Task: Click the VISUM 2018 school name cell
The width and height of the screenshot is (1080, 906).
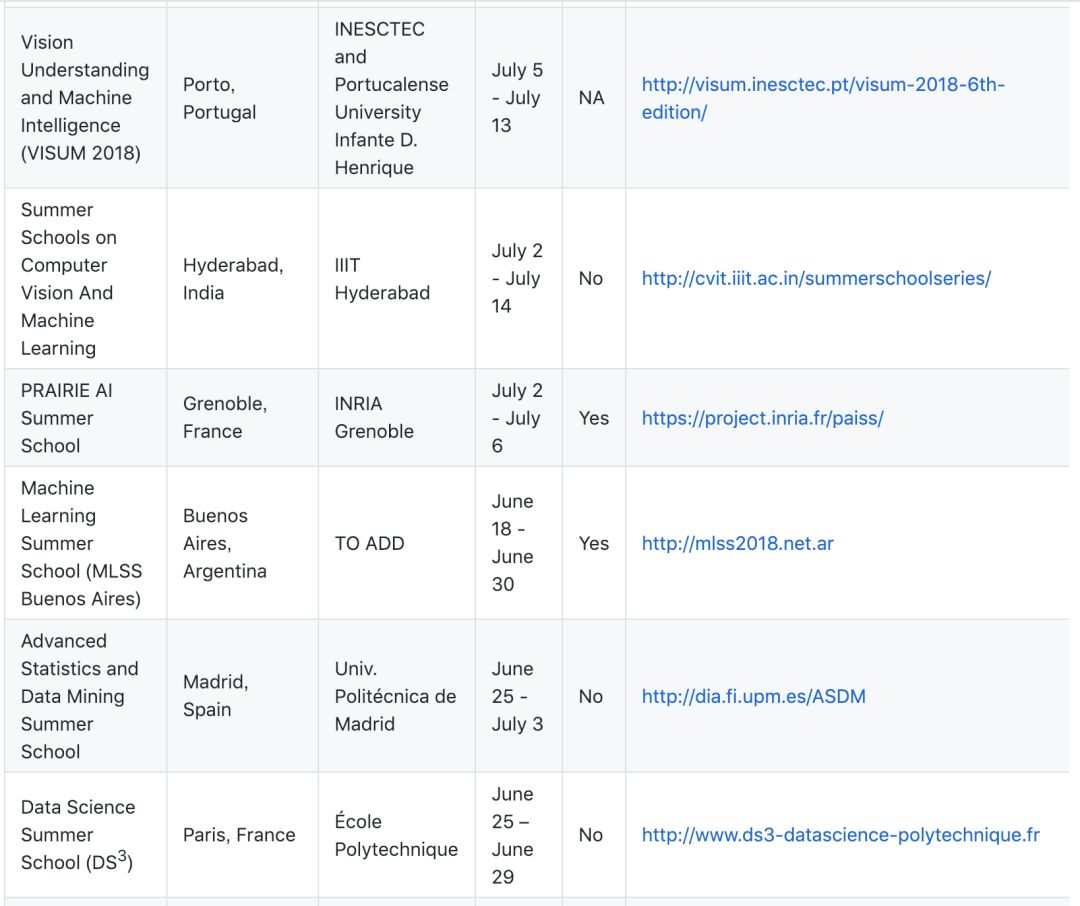Action: pyautogui.click(x=84, y=98)
